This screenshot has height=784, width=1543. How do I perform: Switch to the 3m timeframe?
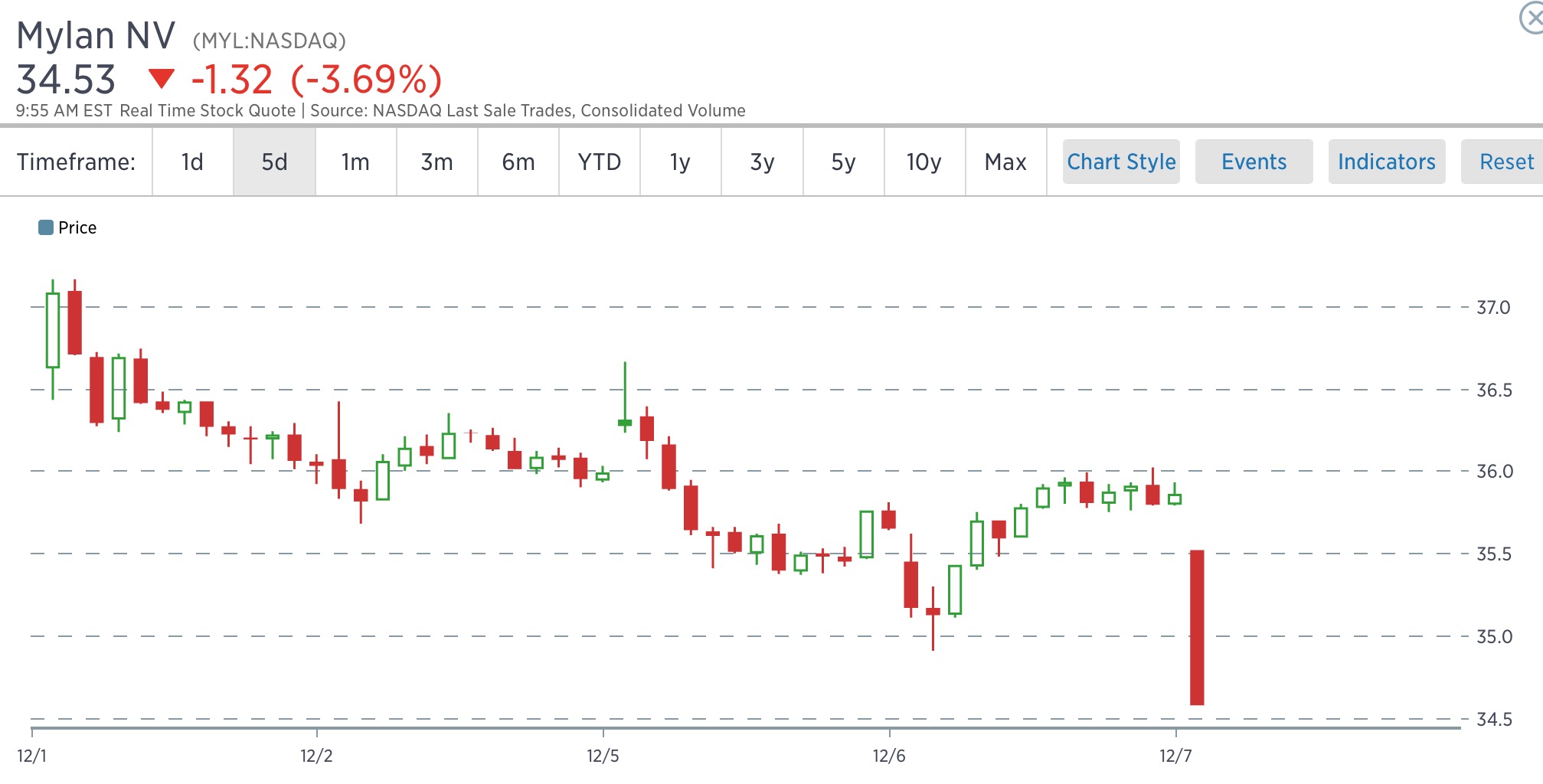pyautogui.click(x=436, y=162)
